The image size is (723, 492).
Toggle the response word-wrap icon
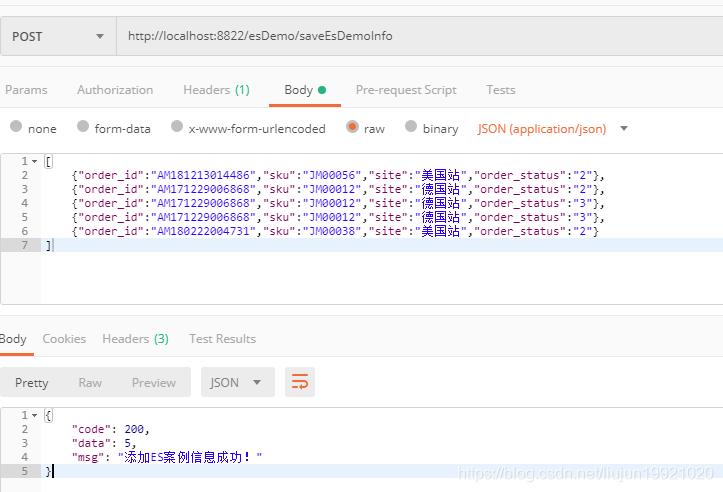[x=300, y=382]
